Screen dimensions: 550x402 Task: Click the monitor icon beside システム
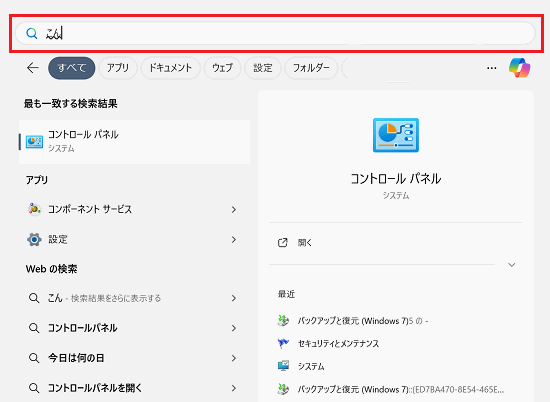pos(283,366)
